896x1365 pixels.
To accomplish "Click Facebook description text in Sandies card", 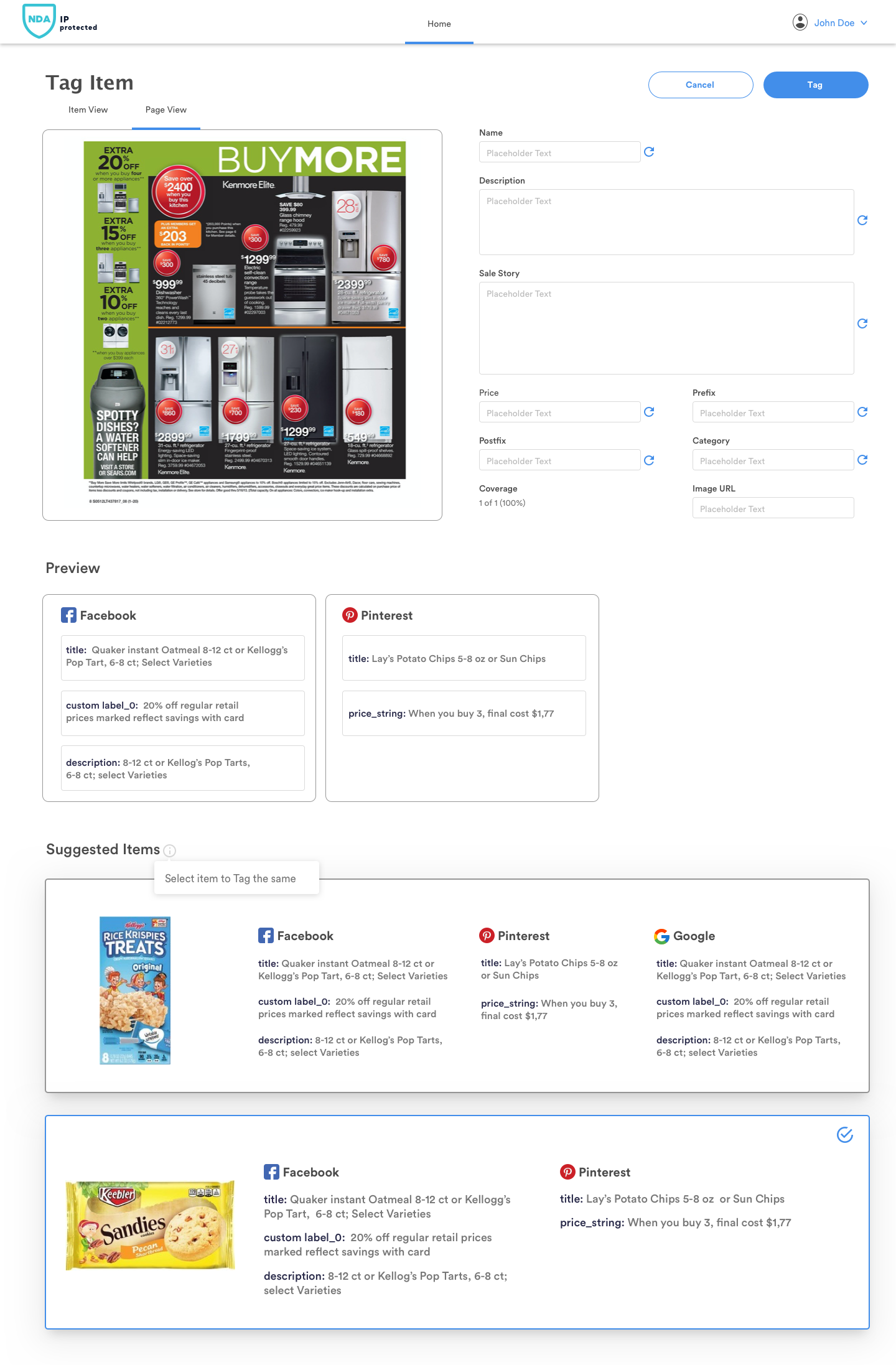I will [386, 1283].
